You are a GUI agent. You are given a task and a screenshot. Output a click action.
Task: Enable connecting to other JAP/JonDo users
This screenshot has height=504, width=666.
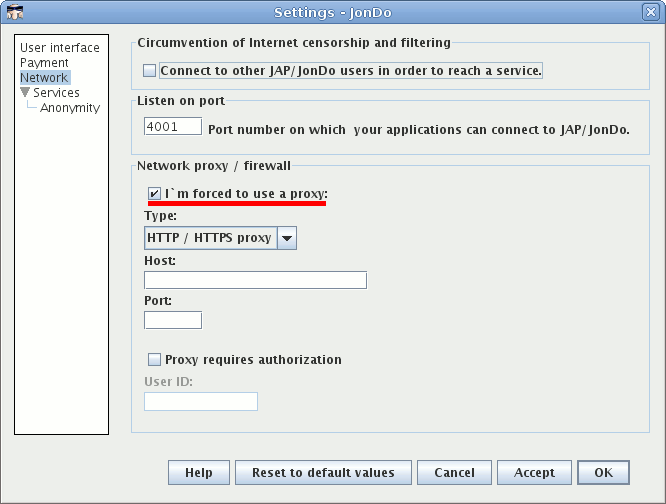pyautogui.click(x=150, y=70)
